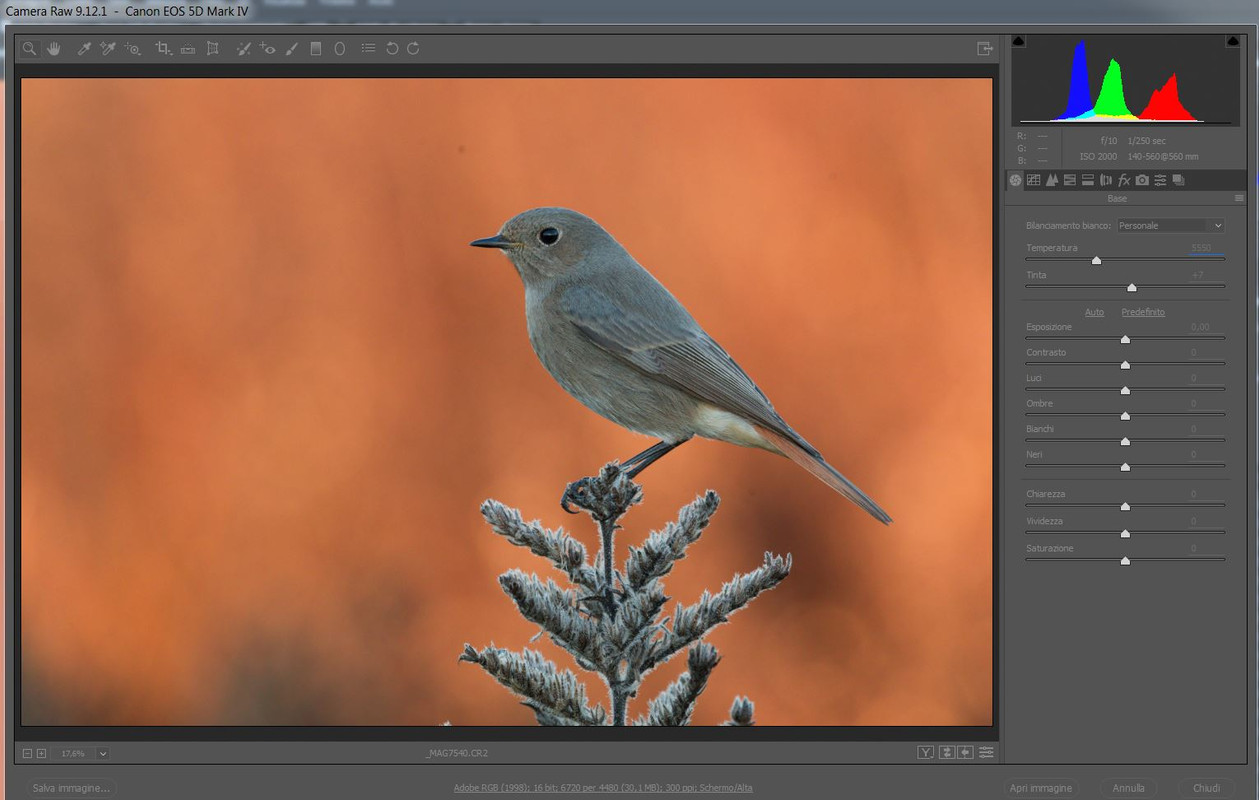This screenshot has height=800, width=1259.
Task: Click the Bianchi slider handle
Action: (x=1125, y=441)
